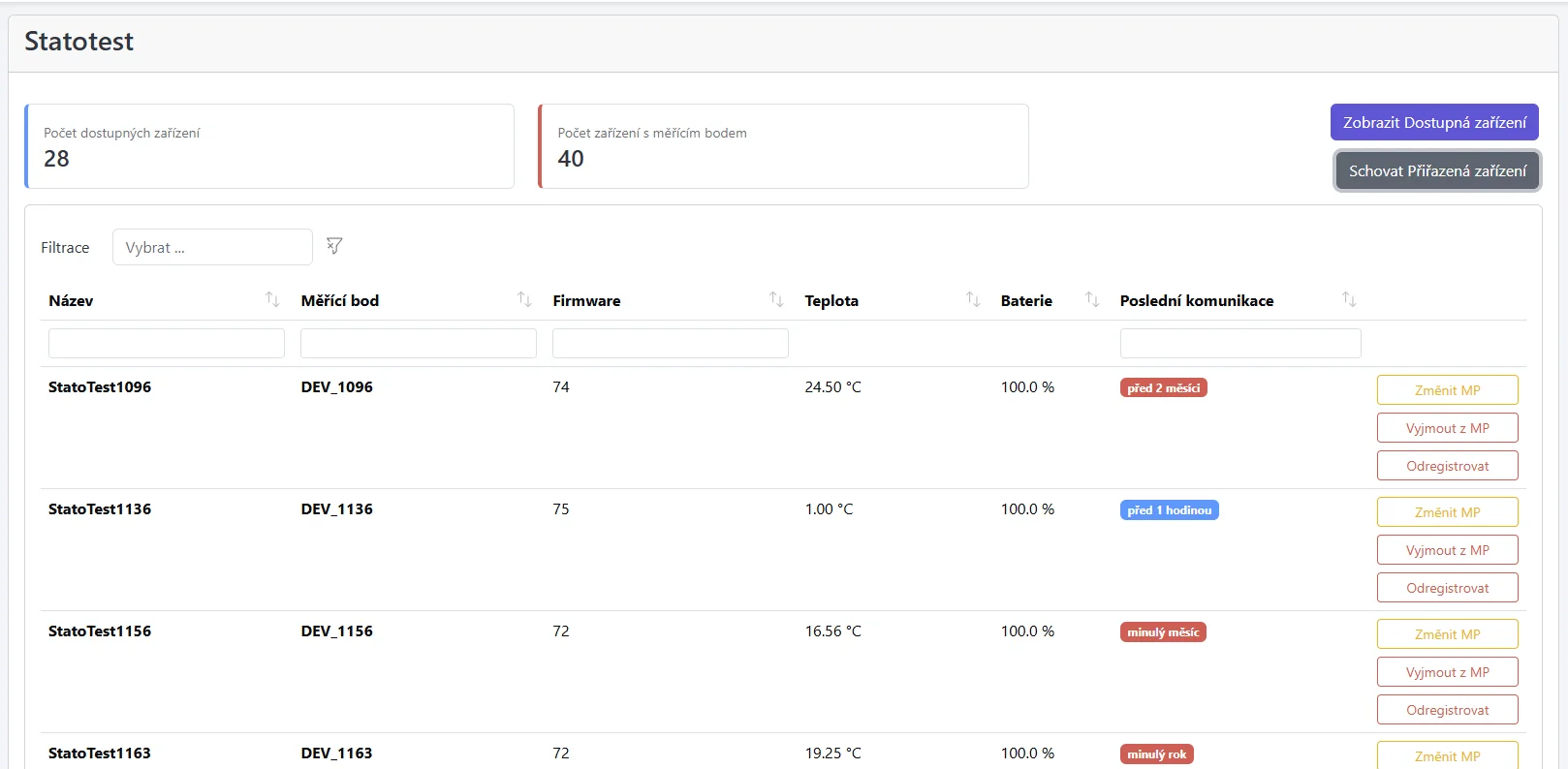
Task: Focus the Název column filter field
Action: click(x=167, y=343)
